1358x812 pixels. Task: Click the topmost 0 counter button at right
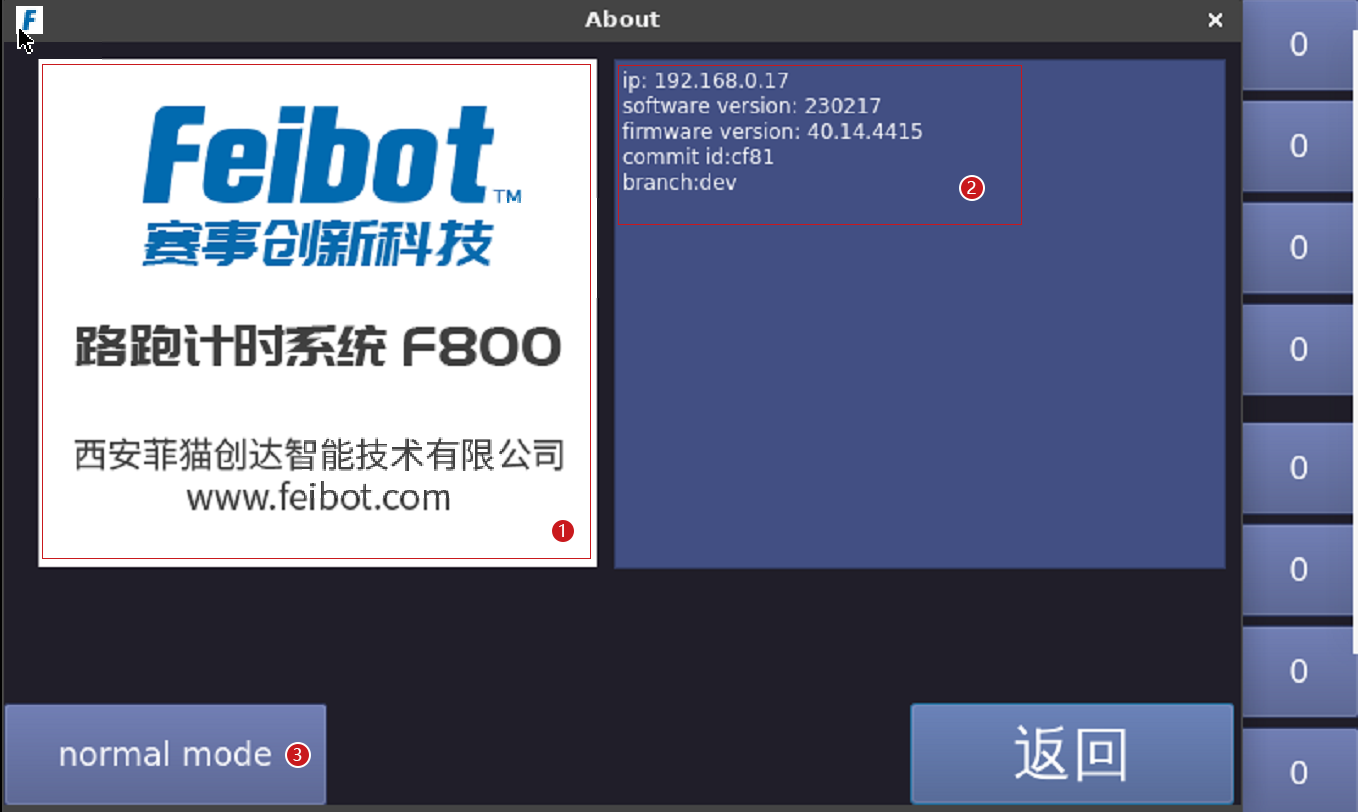click(1299, 45)
